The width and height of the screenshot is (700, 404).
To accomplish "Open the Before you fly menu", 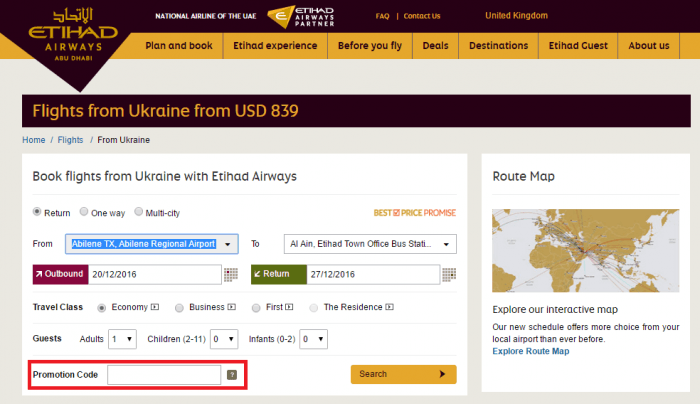I will click(370, 46).
